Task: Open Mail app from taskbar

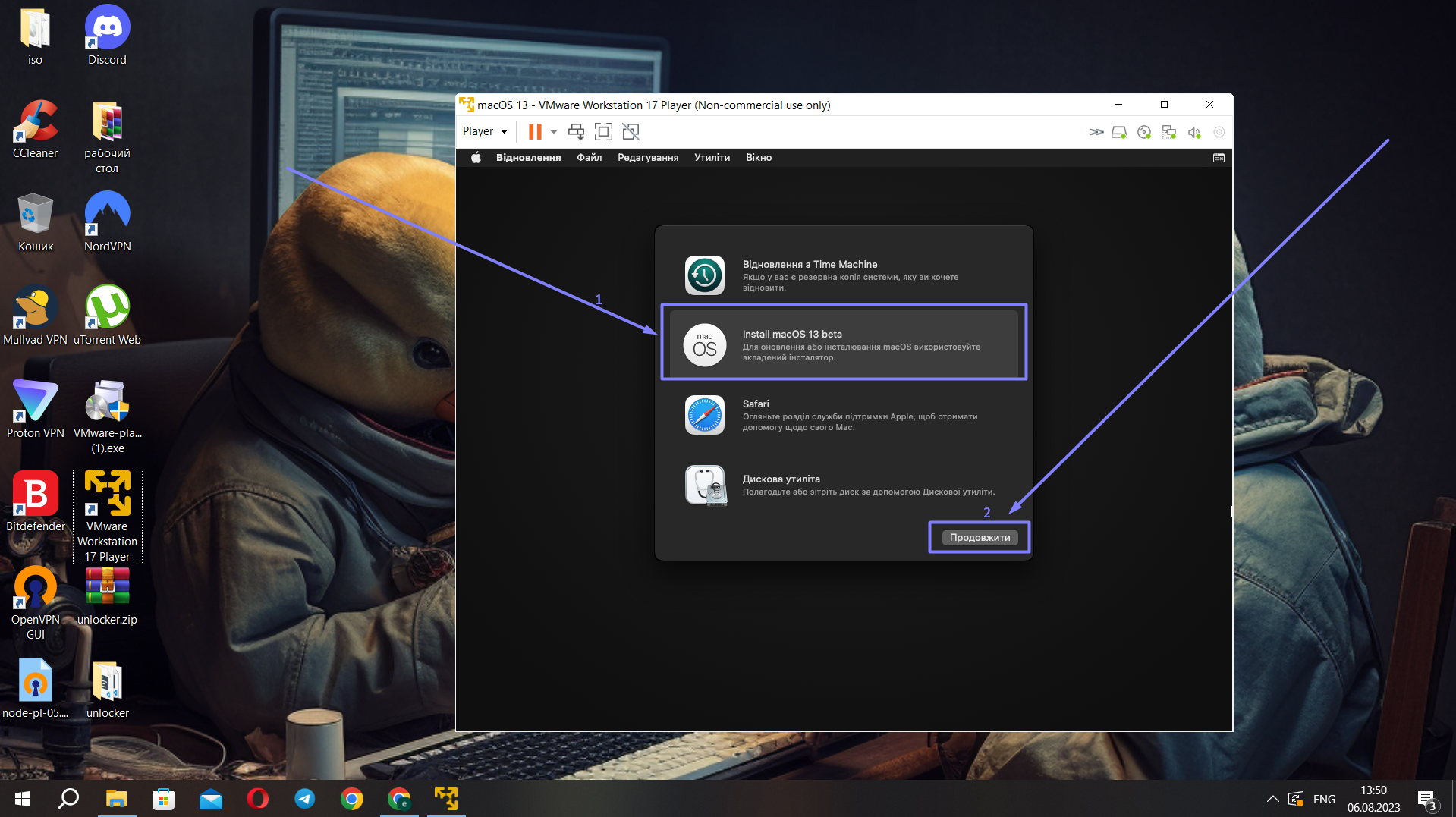Action: (x=210, y=799)
